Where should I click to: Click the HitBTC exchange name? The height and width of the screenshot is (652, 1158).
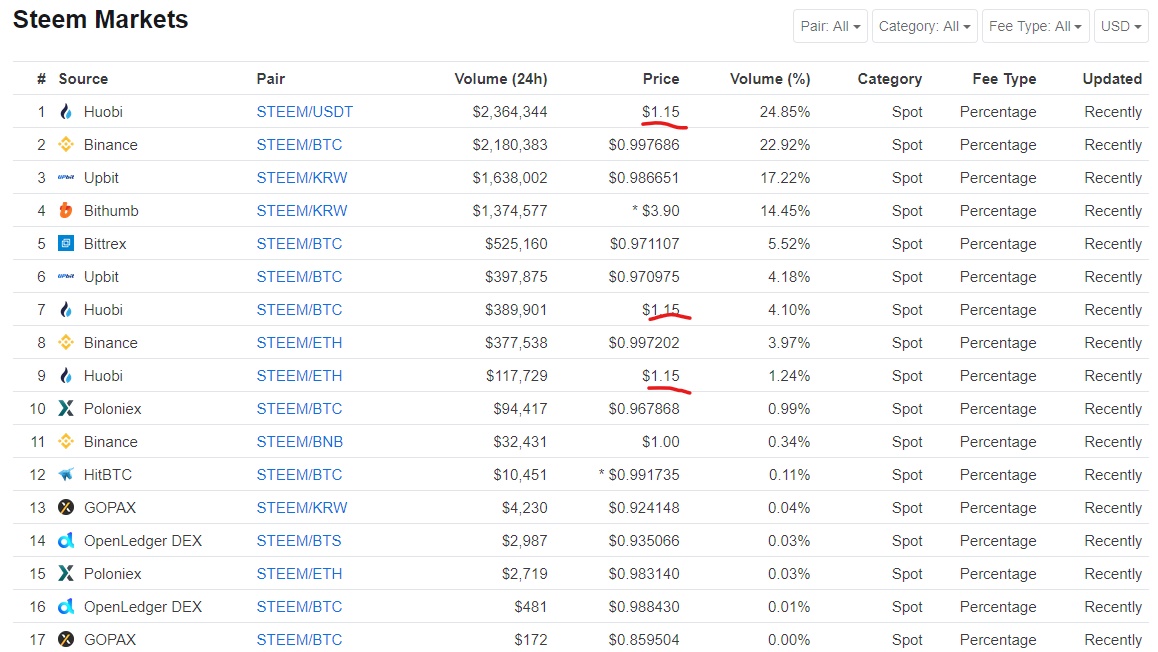[107, 474]
